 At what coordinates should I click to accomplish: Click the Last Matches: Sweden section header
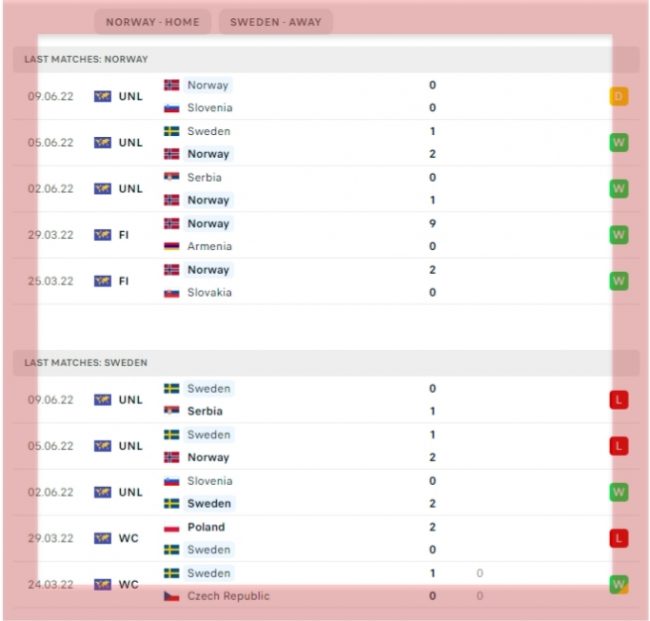click(x=86, y=363)
